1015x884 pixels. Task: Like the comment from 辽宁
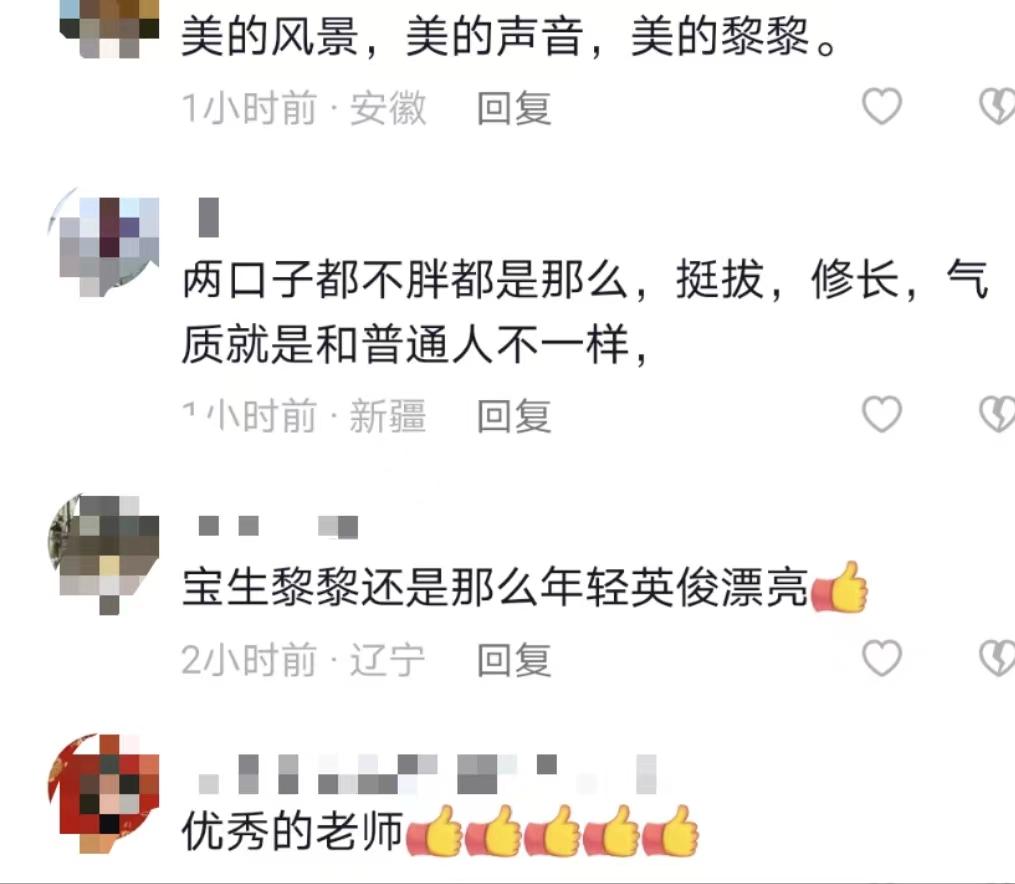coord(882,658)
